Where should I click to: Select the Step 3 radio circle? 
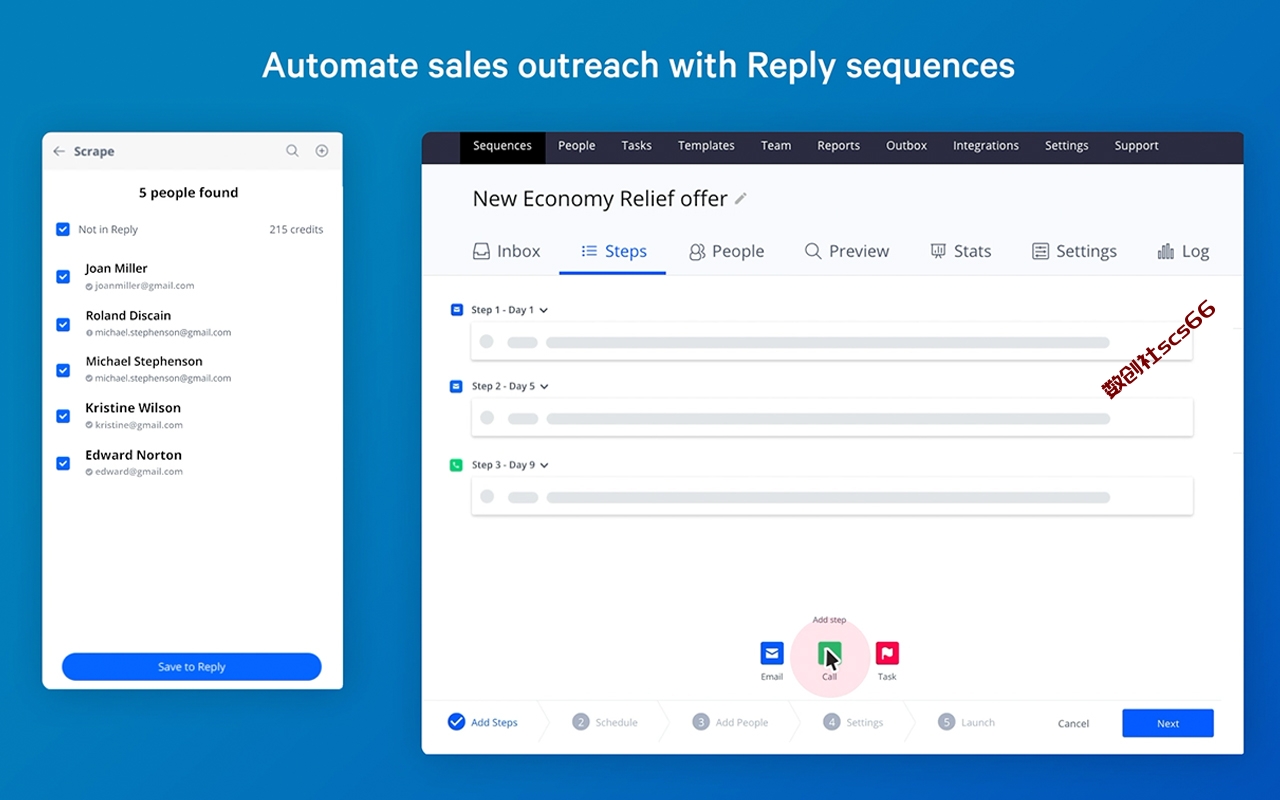(487, 497)
